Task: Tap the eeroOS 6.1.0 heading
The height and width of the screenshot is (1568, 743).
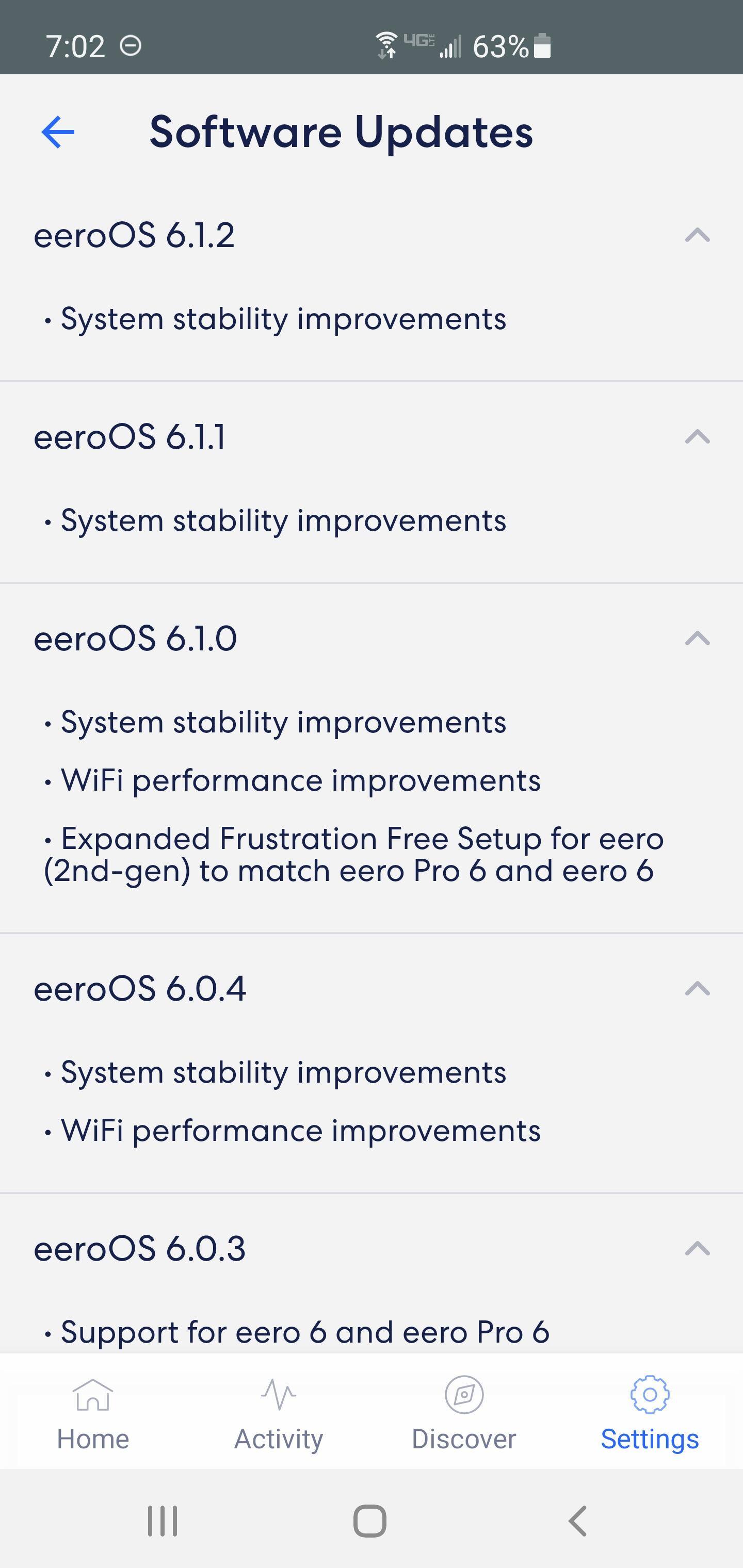Action: (x=135, y=639)
